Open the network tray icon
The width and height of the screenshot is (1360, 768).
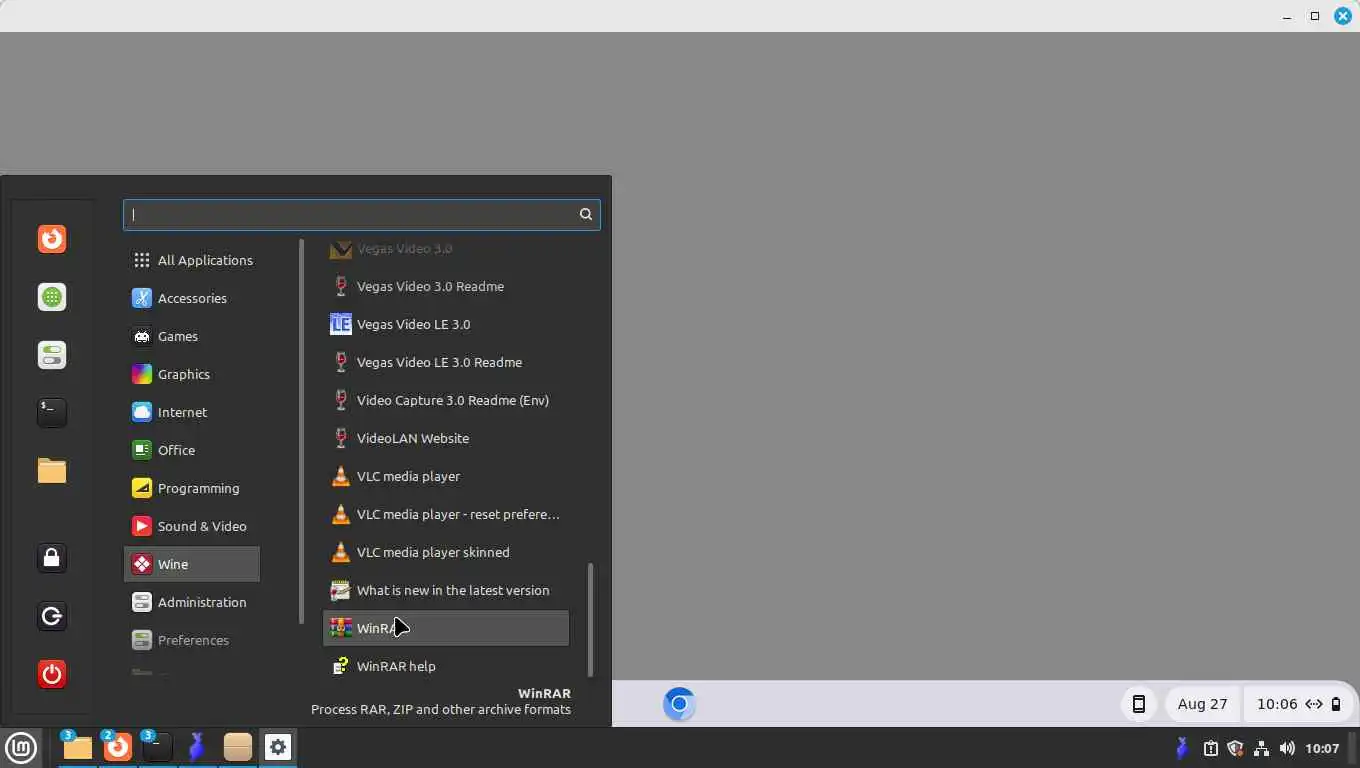[x=1261, y=748]
